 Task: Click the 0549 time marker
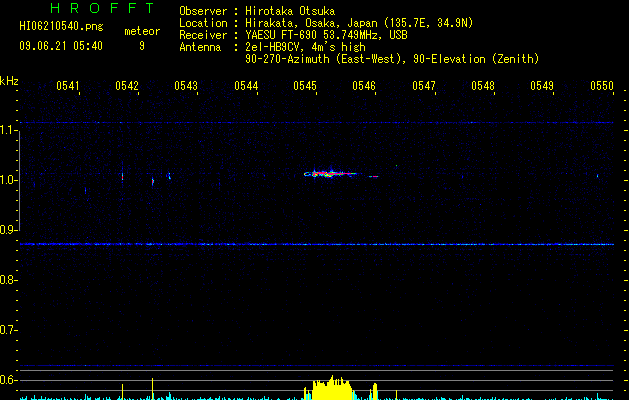542,86
